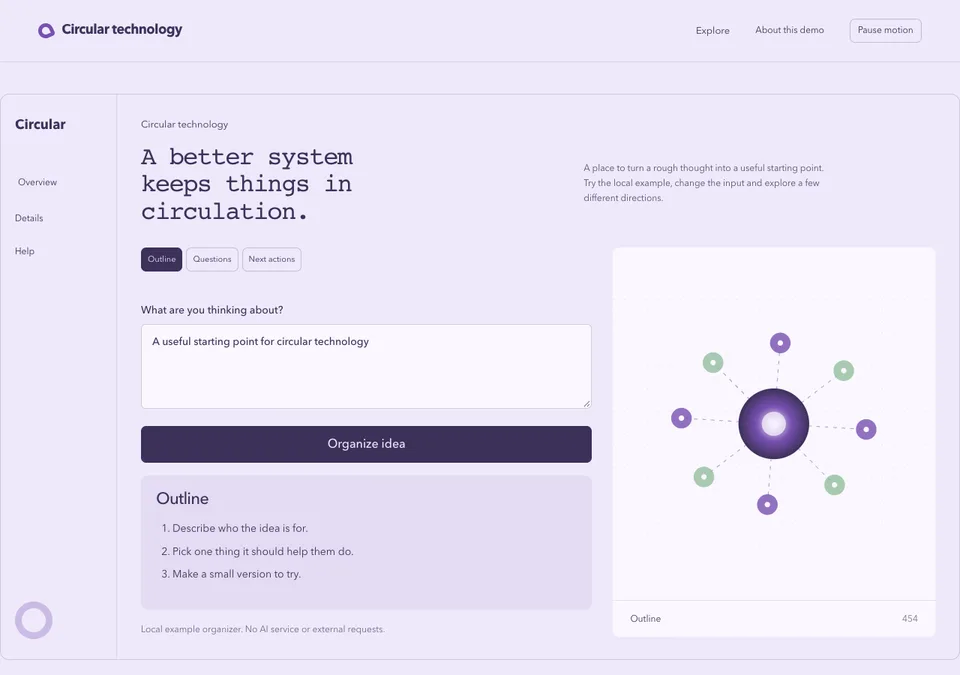Click the idea text input area

point(366,366)
